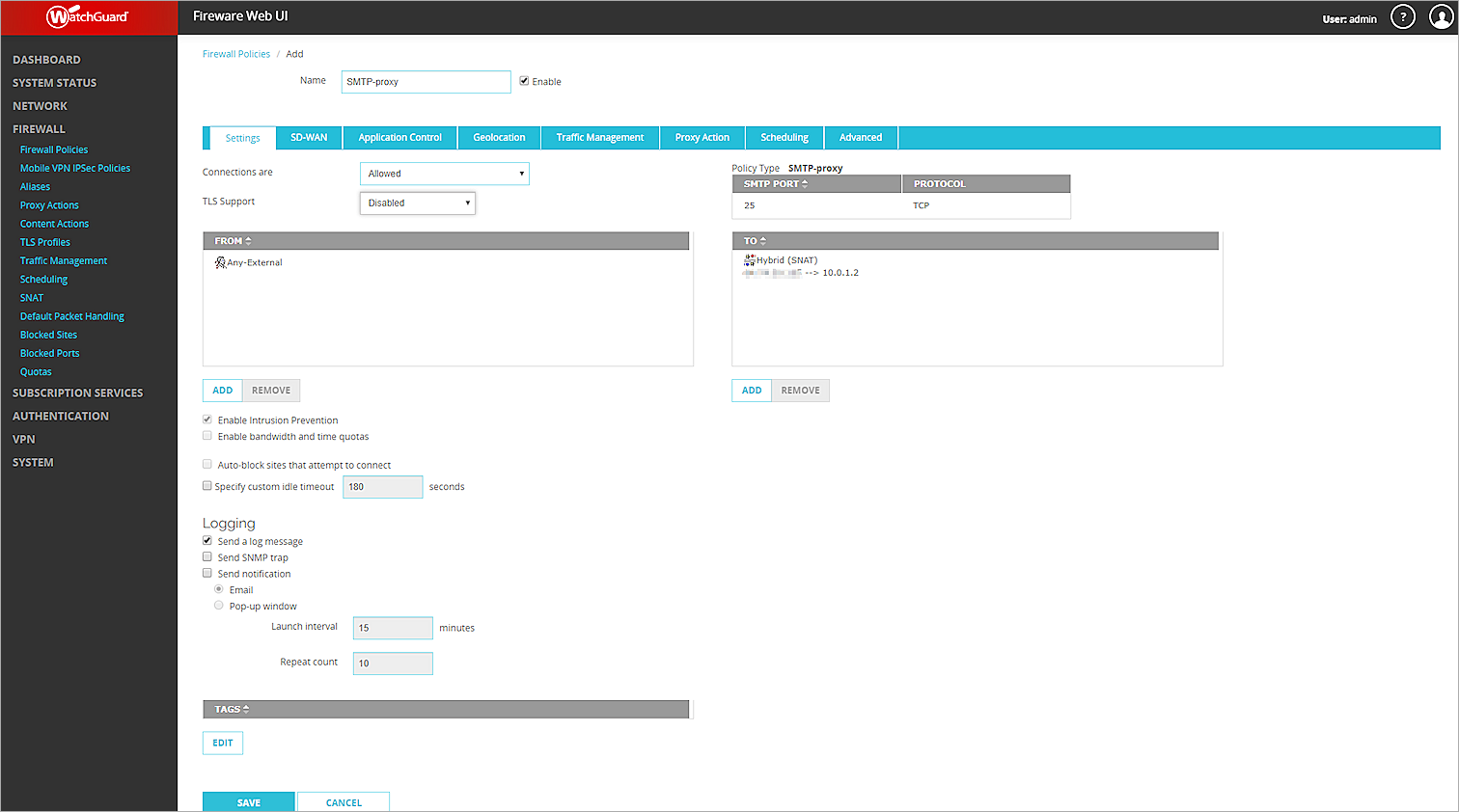
Task: Enable Send SNMP trap logging
Action: (206, 556)
